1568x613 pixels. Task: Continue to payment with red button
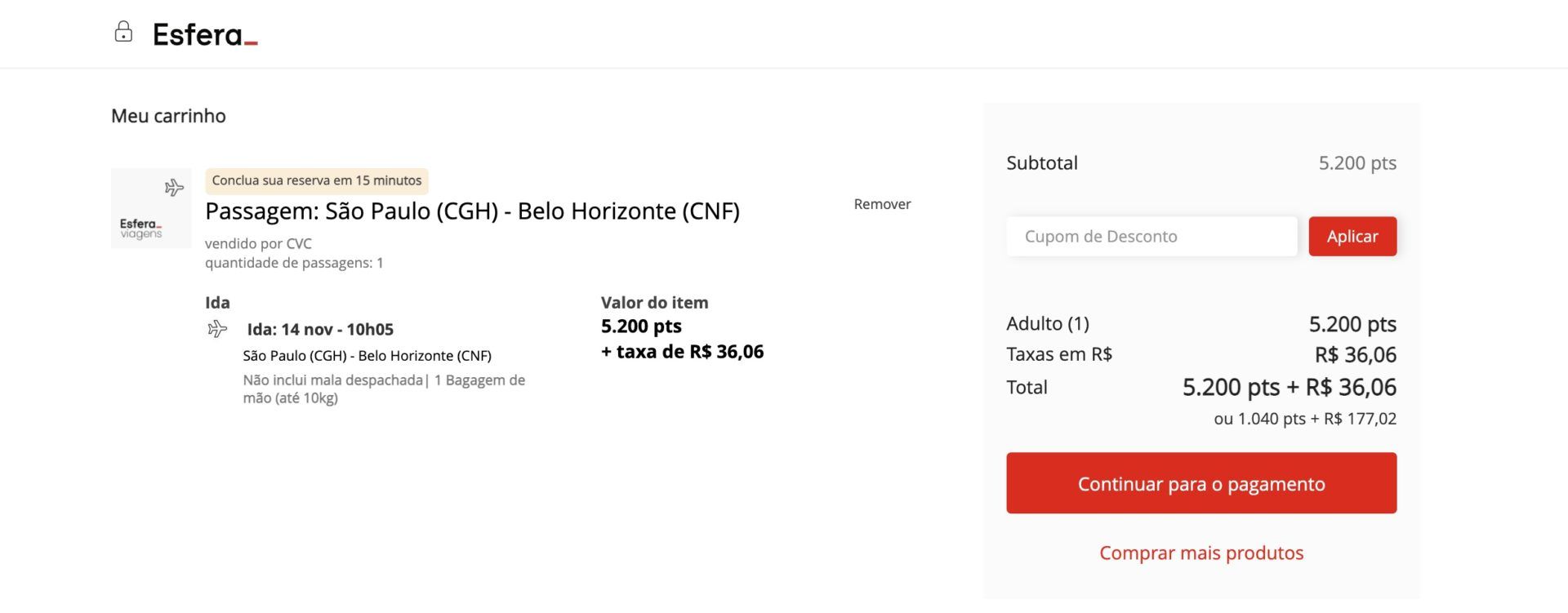pyautogui.click(x=1201, y=483)
